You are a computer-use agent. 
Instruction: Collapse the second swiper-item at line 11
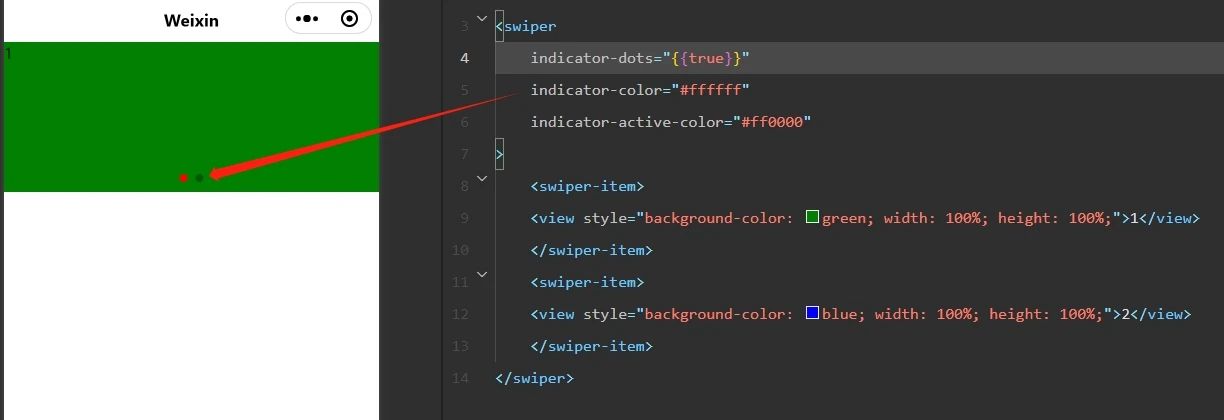point(483,274)
